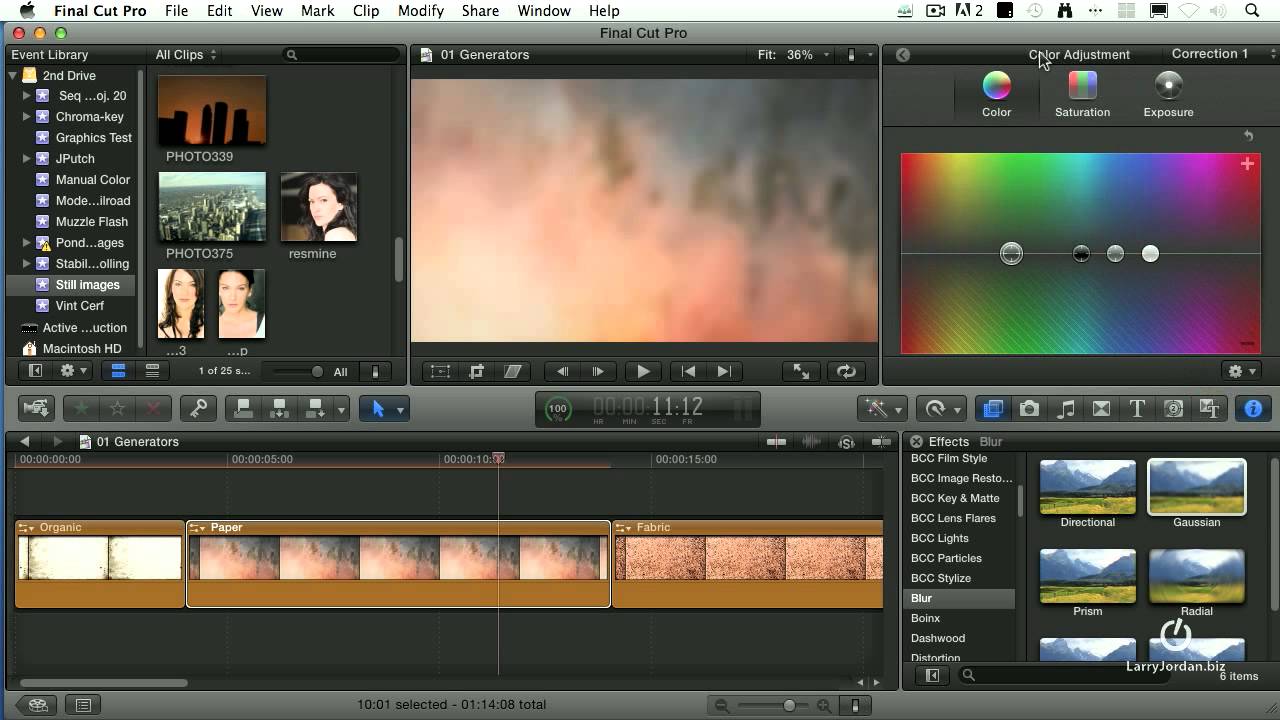Image resolution: width=1280 pixels, height=720 pixels.
Task: Open the Color Board gear menu
Action: pyautogui.click(x=1241, y=371)
